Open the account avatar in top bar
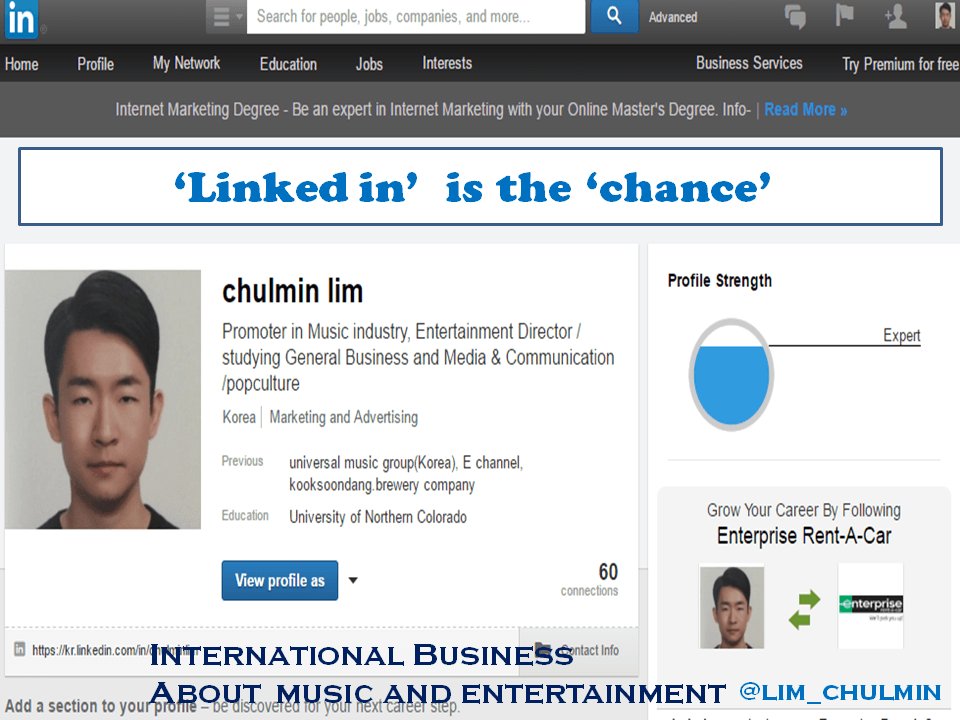The image size is (960, 720). 945,15
